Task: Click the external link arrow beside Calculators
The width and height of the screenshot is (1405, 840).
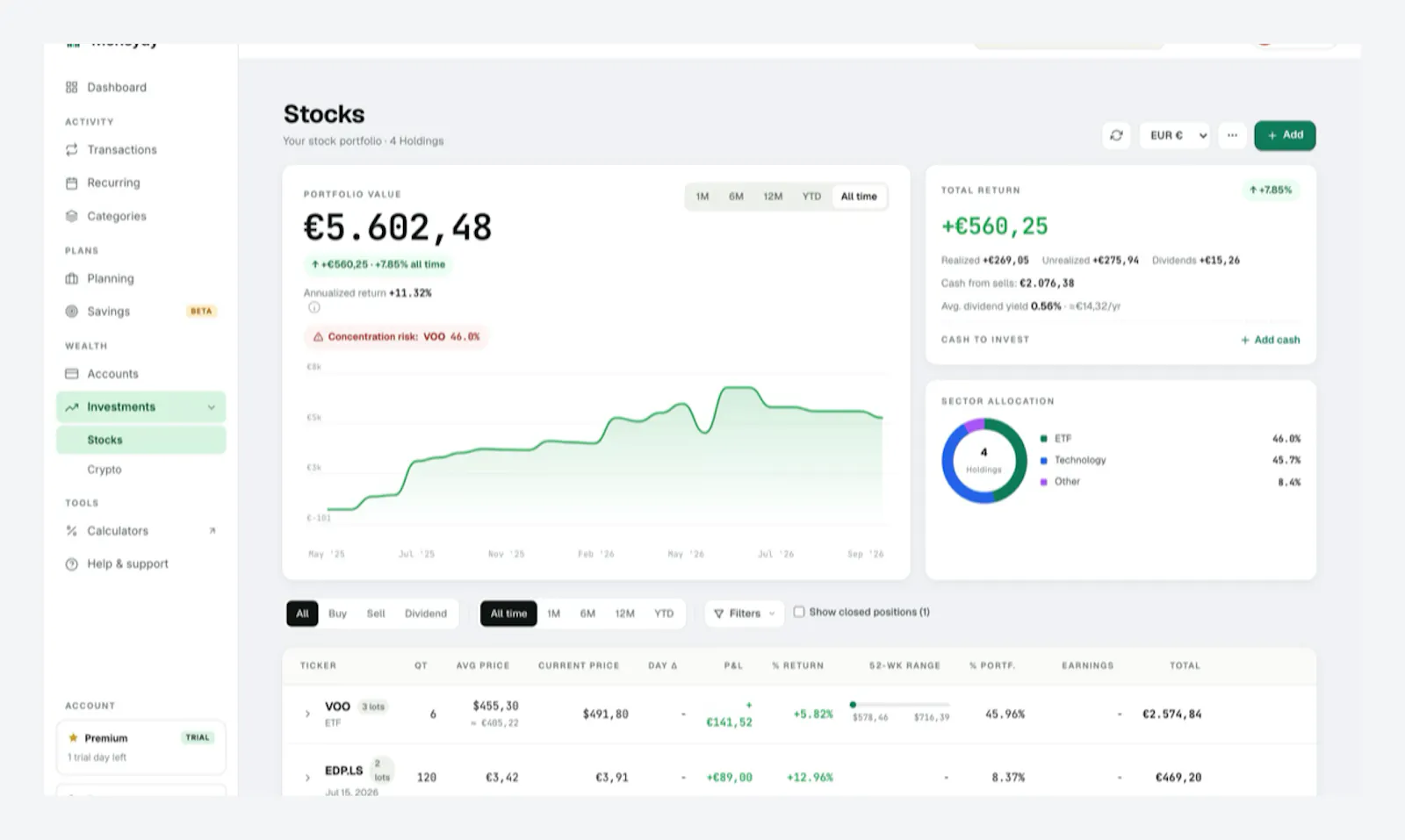Action: [212, 530]
